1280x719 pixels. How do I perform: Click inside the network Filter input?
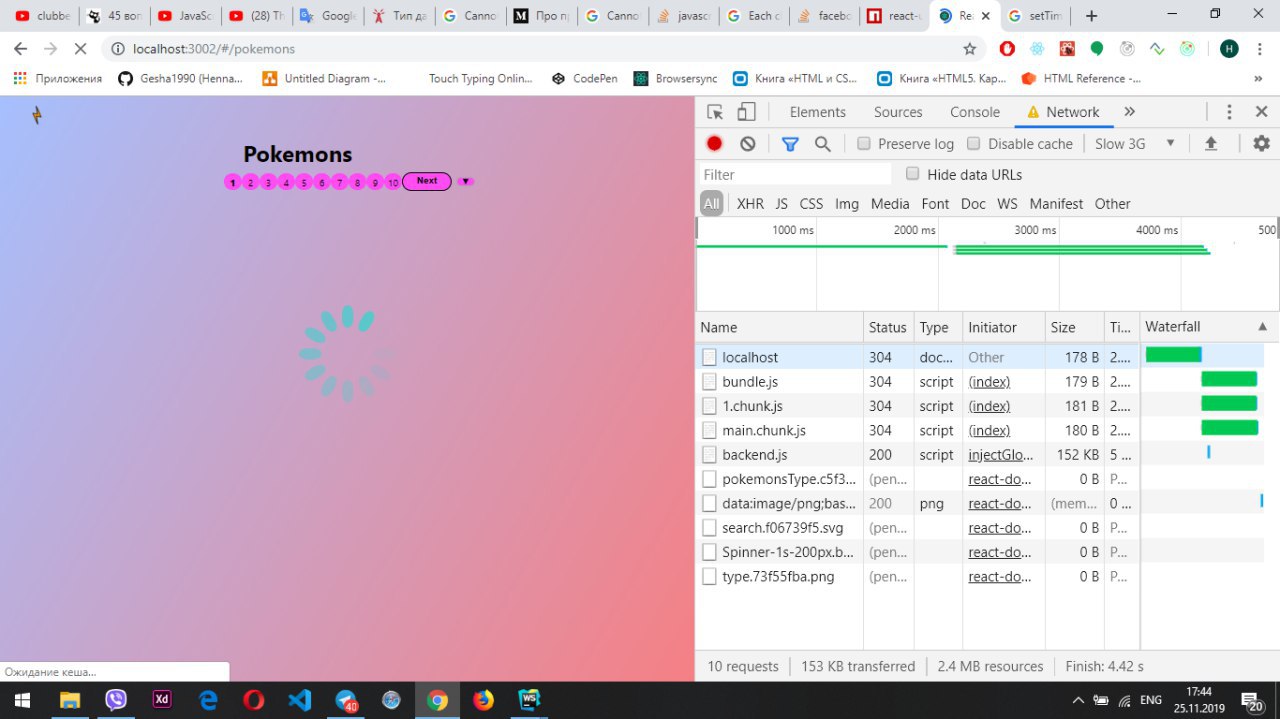click(795, 174)
